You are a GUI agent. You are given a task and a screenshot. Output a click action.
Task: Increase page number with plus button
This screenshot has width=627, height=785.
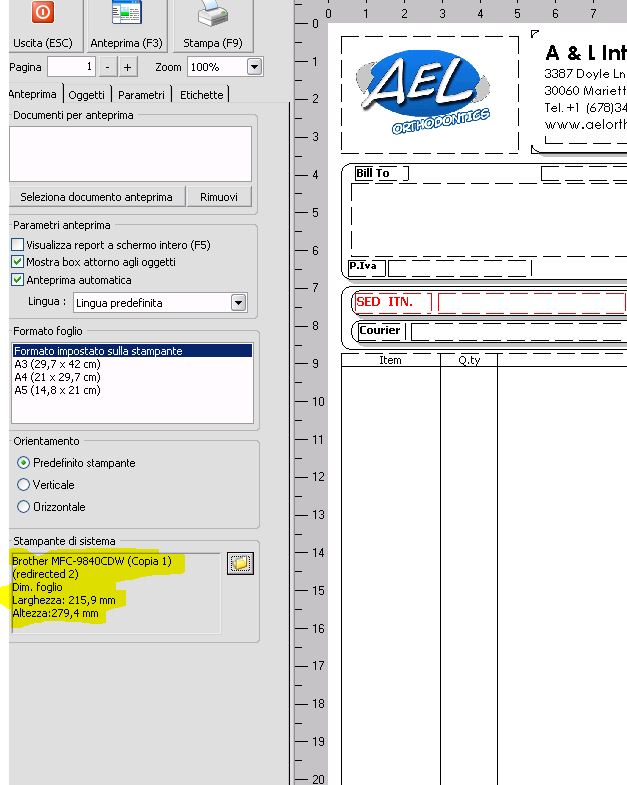[x=127, y=67]
